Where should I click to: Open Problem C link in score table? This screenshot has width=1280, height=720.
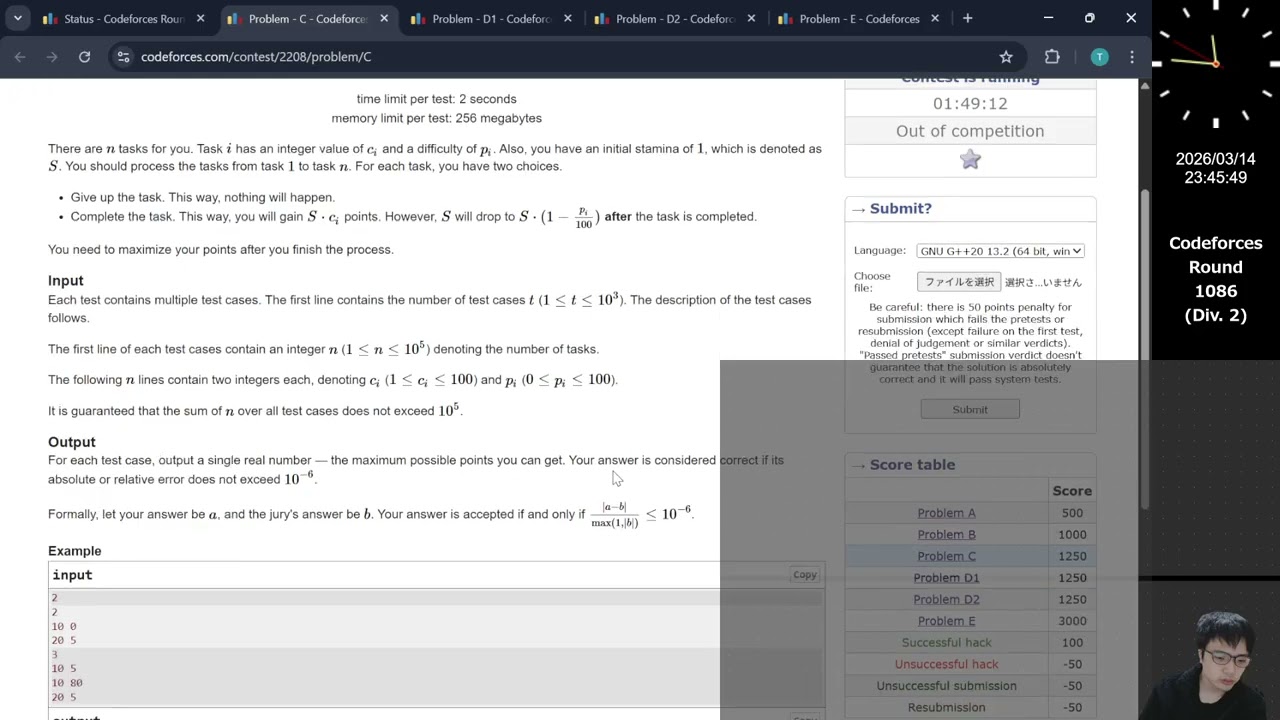946,556
